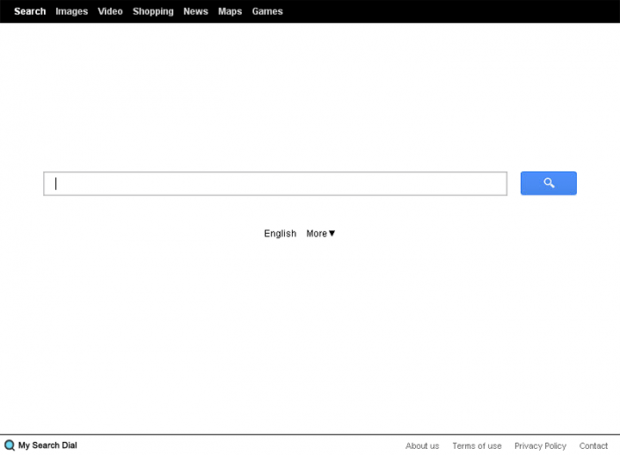Open the Contact link in footer

(x=594, y=446)
